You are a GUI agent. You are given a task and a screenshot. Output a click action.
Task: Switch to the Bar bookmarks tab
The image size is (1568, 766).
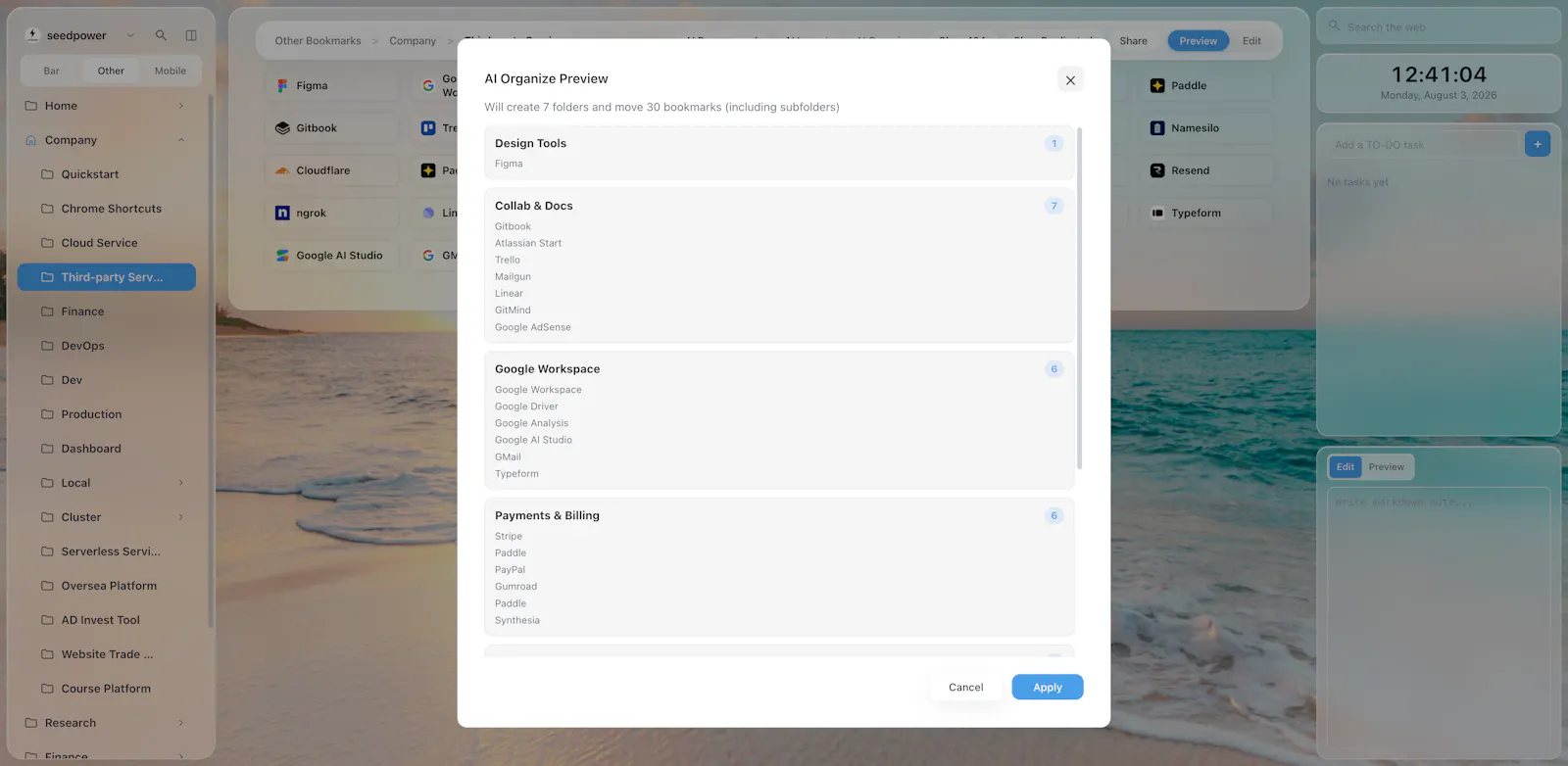[x=51, y=71]
